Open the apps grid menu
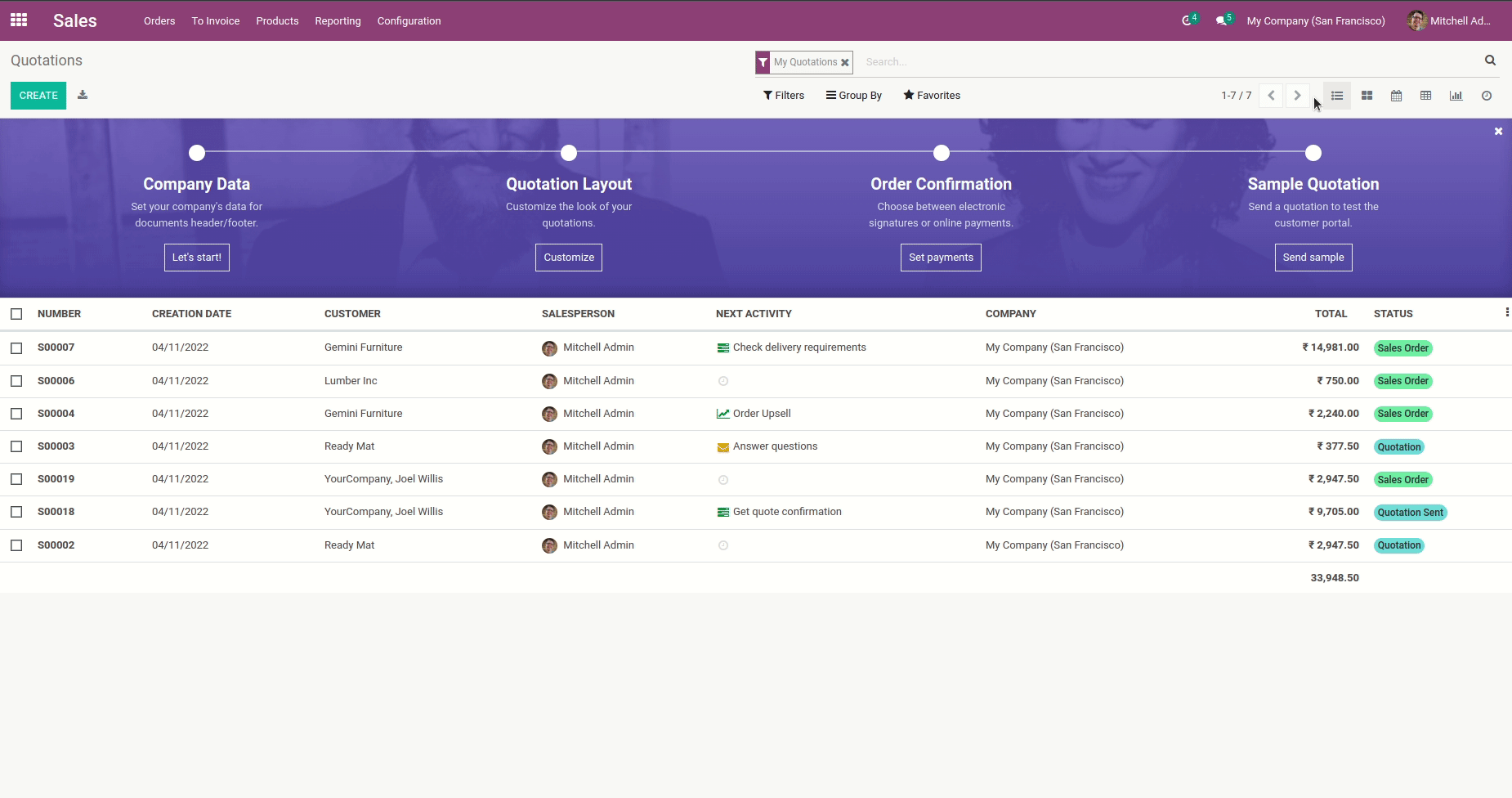Screen dimensions: 1512x798 coord(19,20)
